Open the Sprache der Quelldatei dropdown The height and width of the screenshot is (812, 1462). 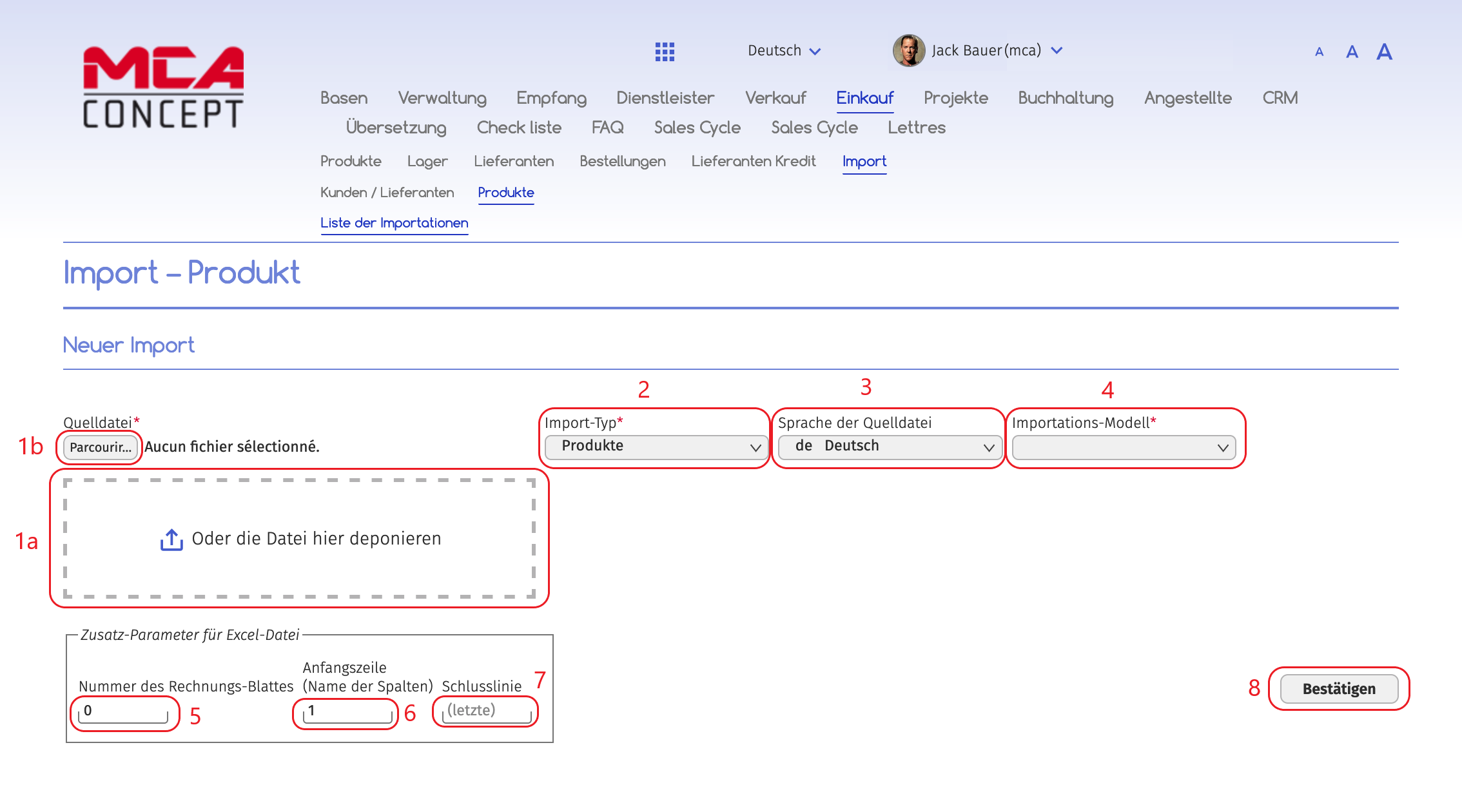889,446
